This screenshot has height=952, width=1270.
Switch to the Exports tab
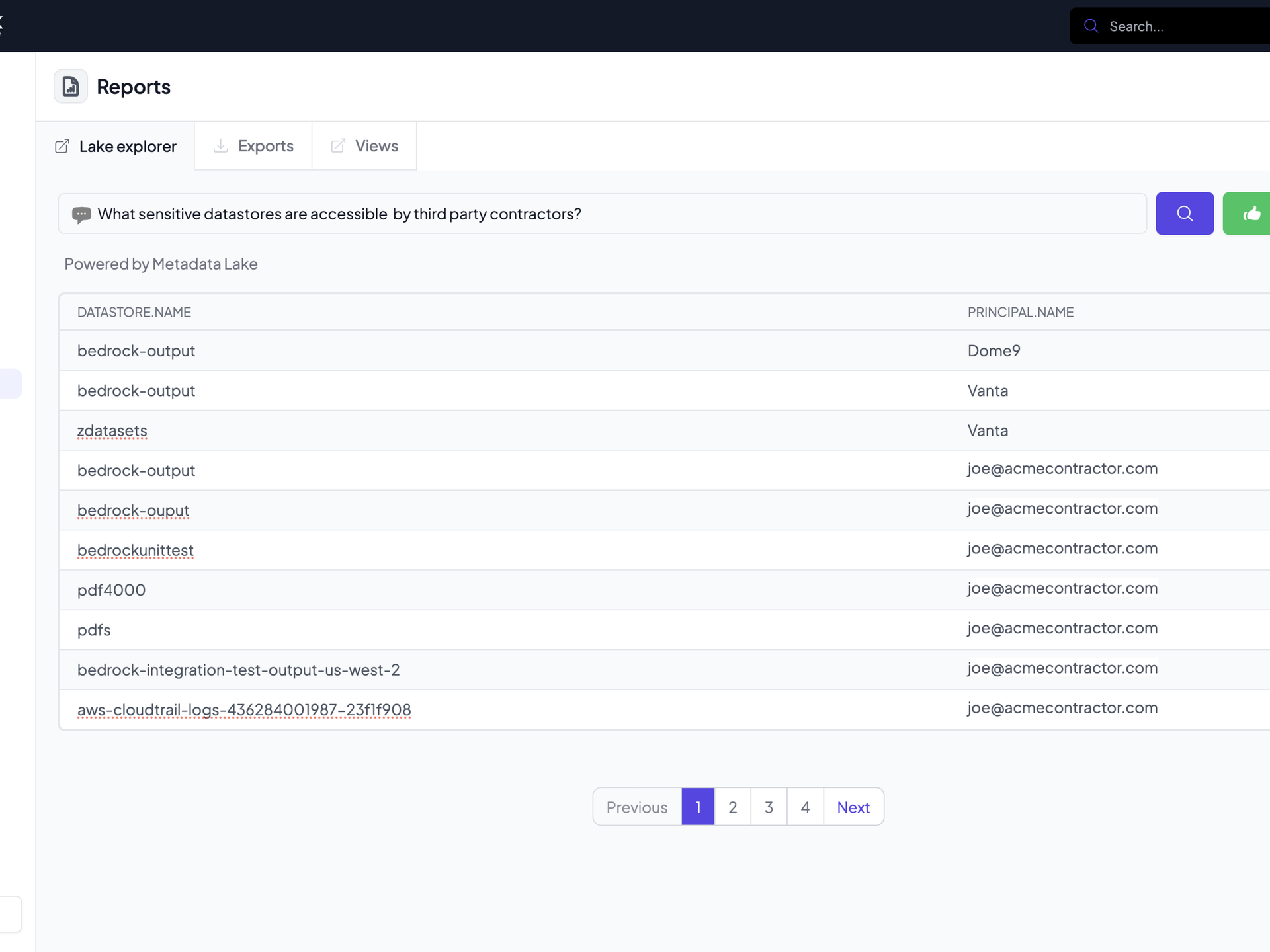253,146
